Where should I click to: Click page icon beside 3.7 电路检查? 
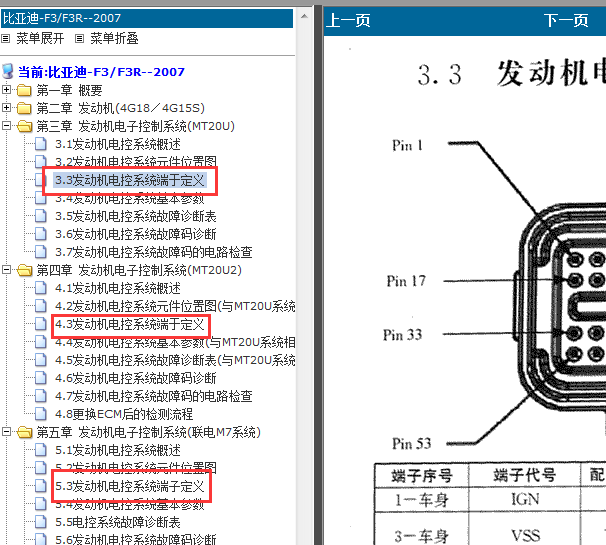(41, 252)
